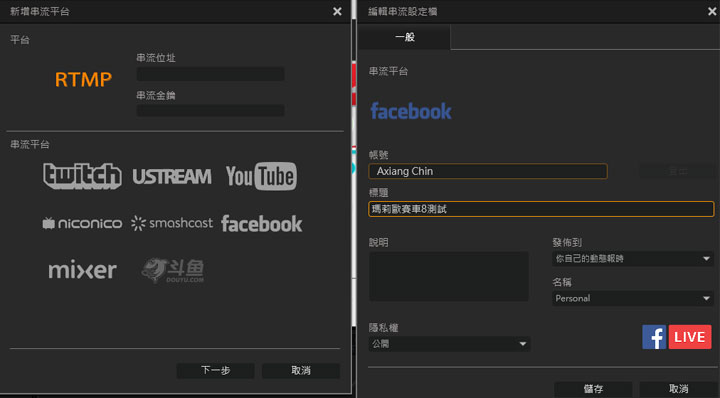Choose the niconico streaming platform
720x398 pixels.
click(82, 224)
